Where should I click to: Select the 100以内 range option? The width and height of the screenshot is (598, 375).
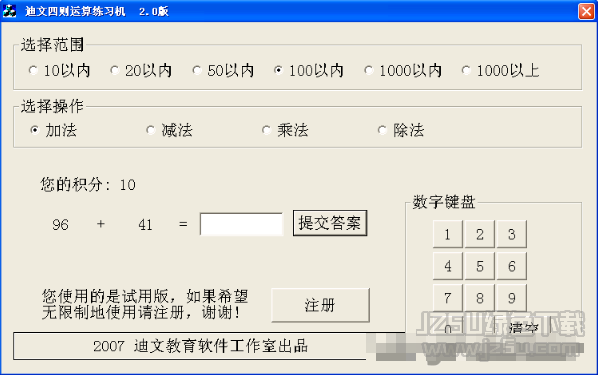pyautogui.click(x=309, y=71)
